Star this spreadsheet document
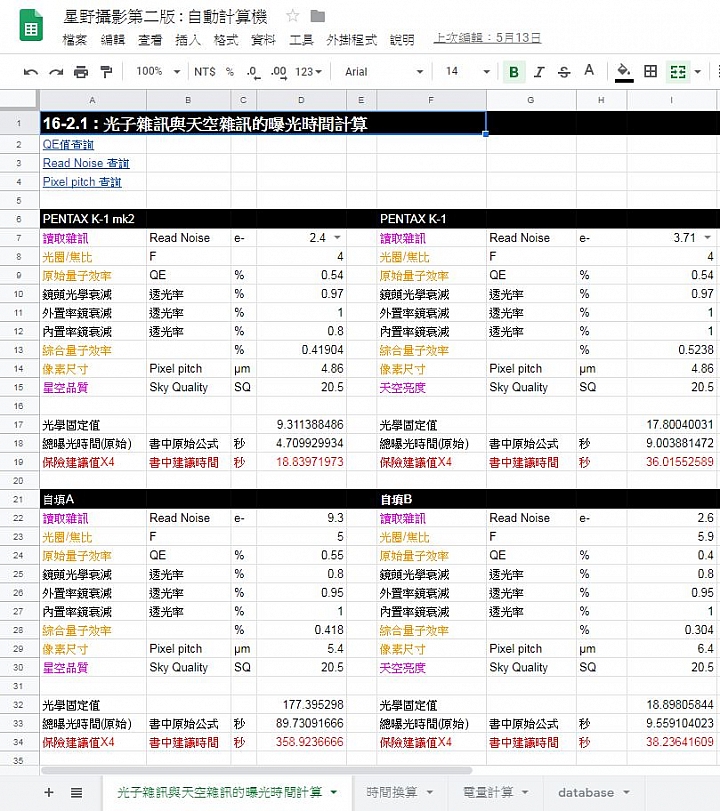The image size is (720, 811). click(293, 16)
